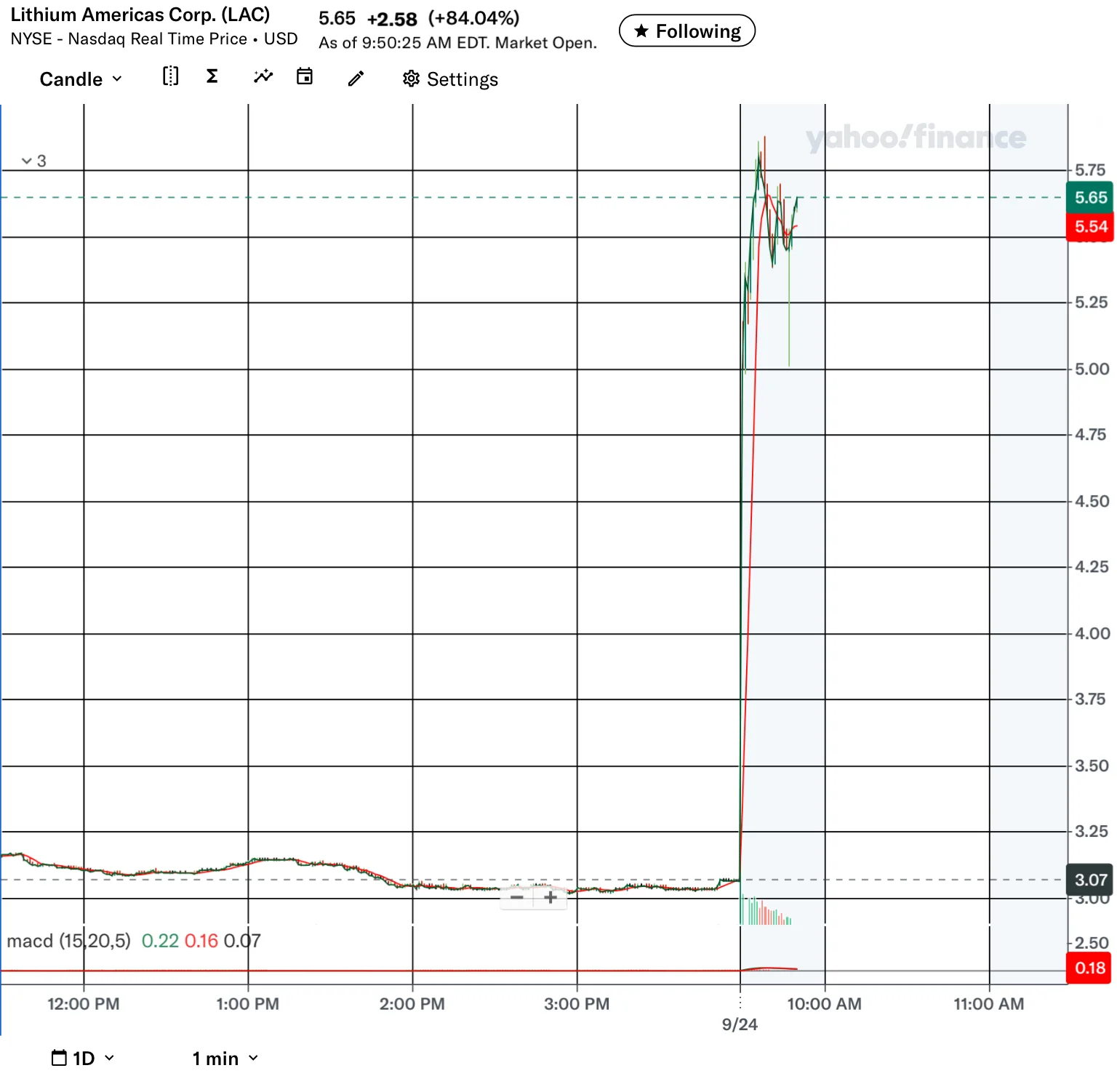Open the Candle chart type dropdown

coord(80,79)
